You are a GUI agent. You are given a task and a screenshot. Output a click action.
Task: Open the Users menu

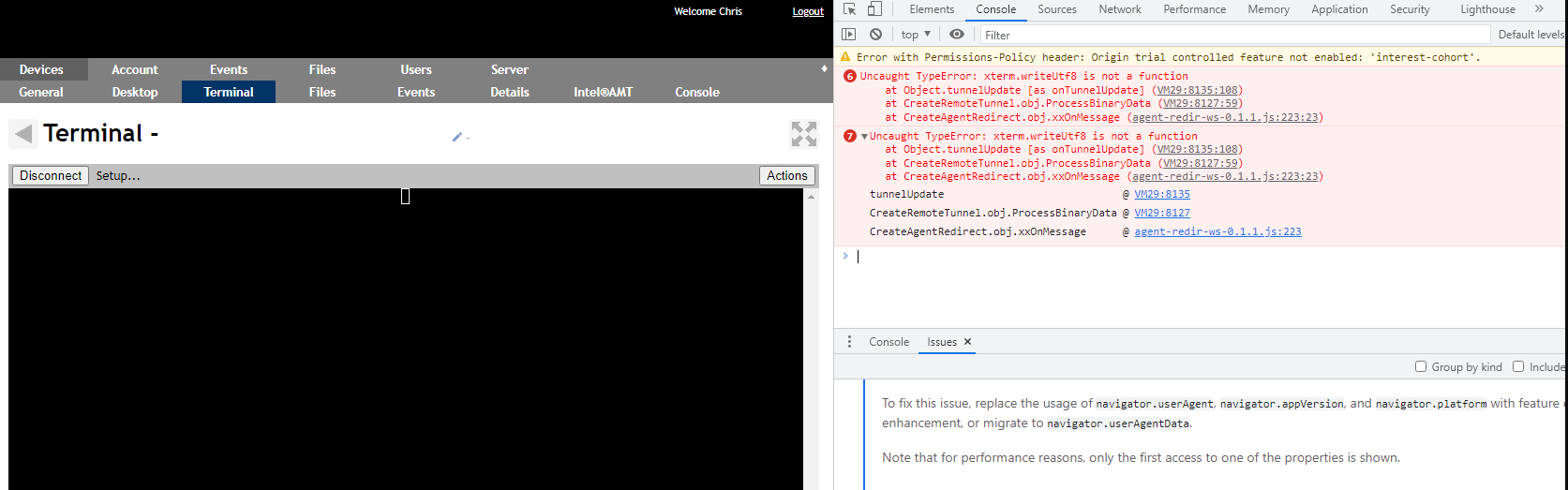pos(416,69)
